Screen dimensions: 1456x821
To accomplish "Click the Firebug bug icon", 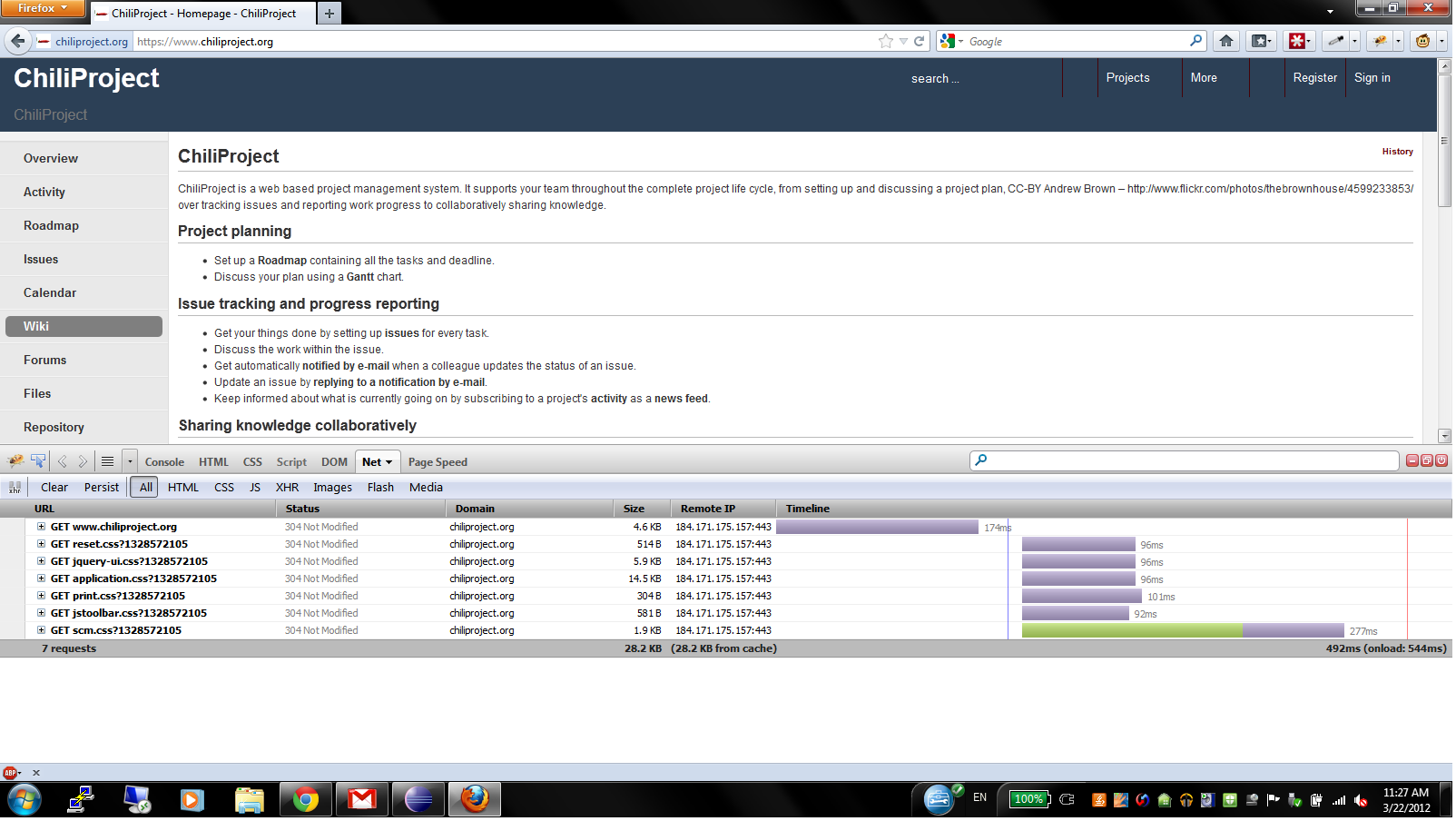I will (x=15, y=461).
